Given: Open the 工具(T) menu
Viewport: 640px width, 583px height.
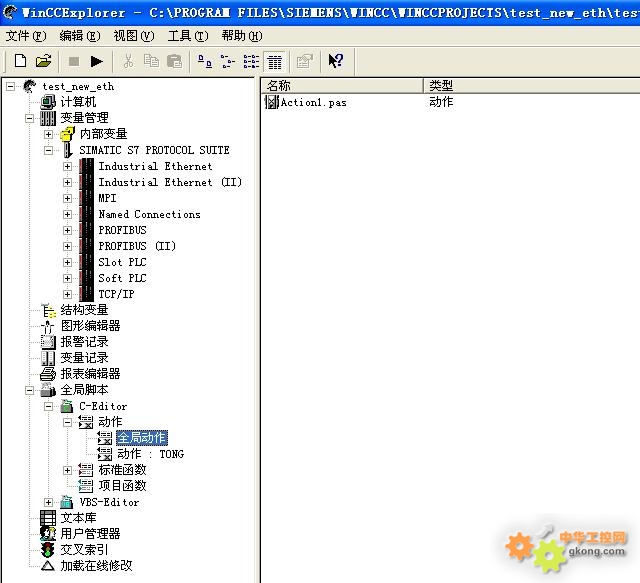Looking at the screenshot, I should coord(188,36).
